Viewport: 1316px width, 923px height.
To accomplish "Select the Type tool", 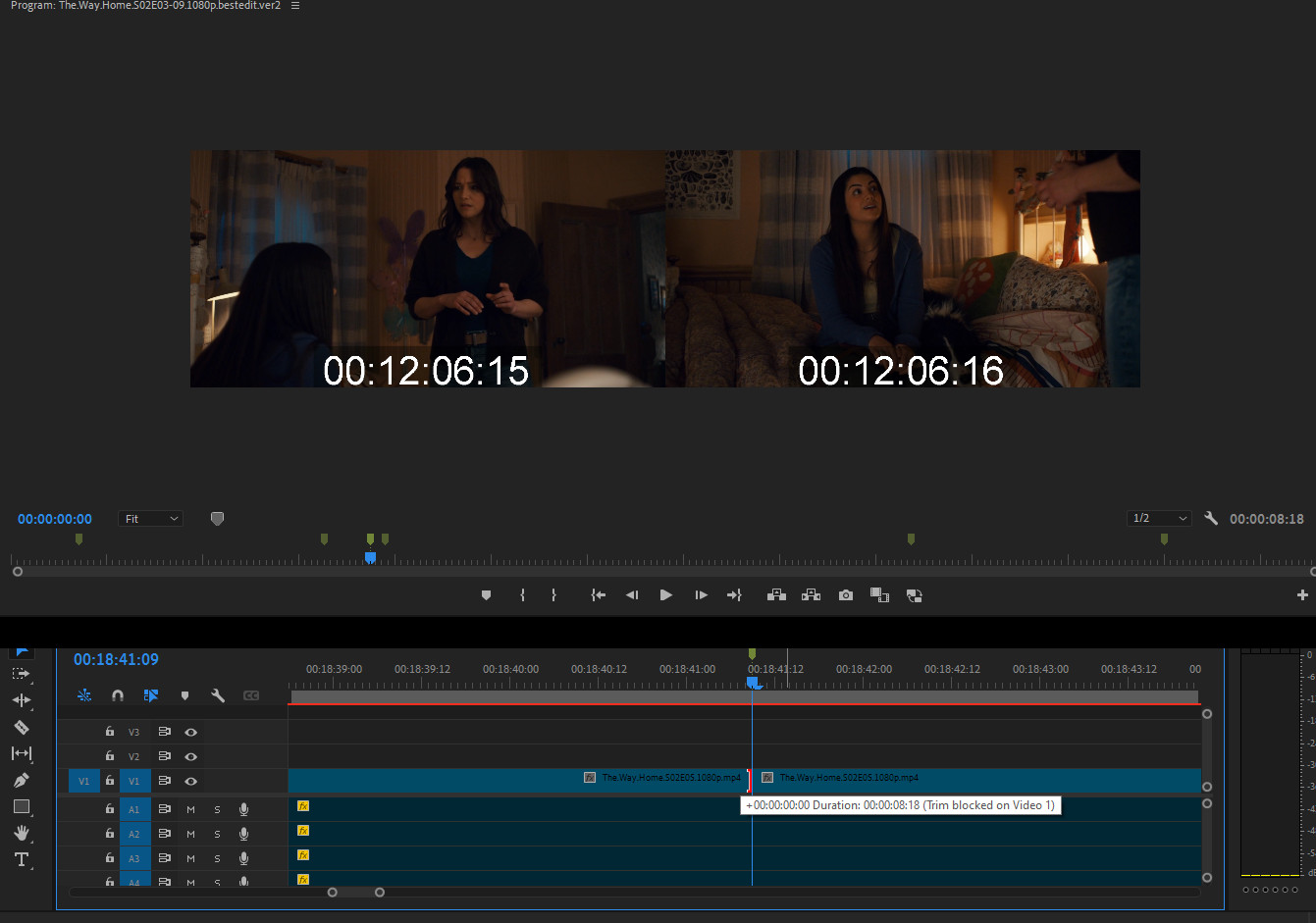I will click(x=21, y=859).
